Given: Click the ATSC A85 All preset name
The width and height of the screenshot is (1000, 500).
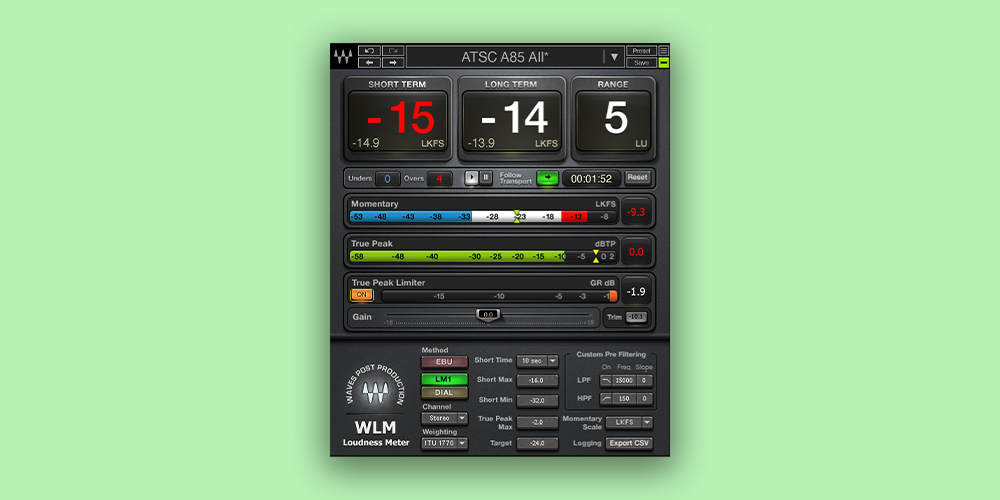Looking at the screenshot, I should (505, 57).
